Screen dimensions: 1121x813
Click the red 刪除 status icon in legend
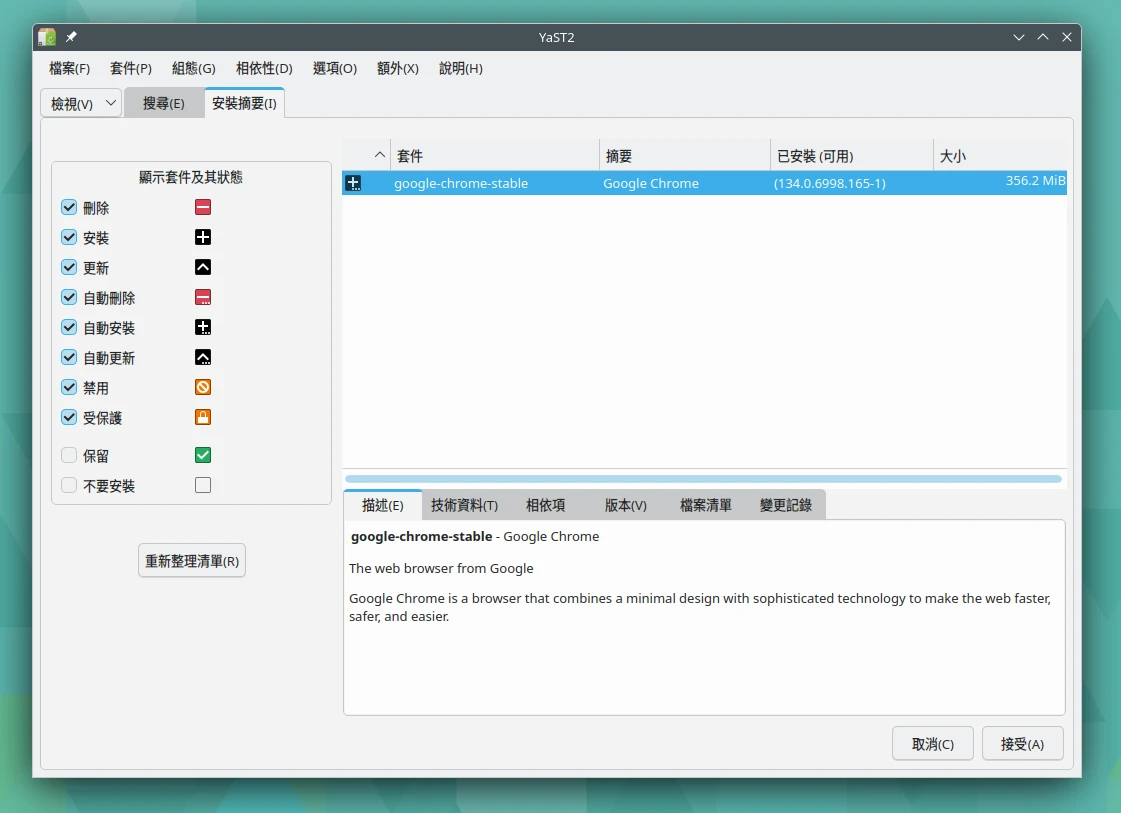click(x=203, y=208)
